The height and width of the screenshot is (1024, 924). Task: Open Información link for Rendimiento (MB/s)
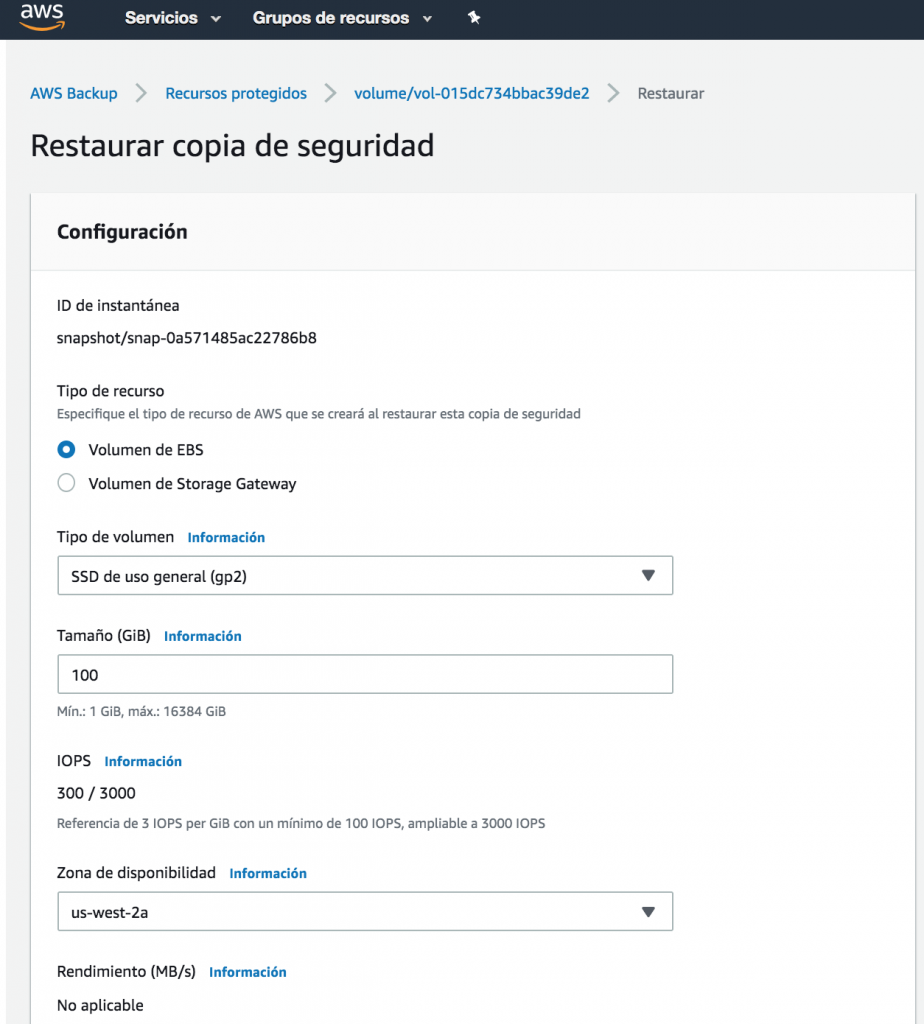click(x=248, y=972)
